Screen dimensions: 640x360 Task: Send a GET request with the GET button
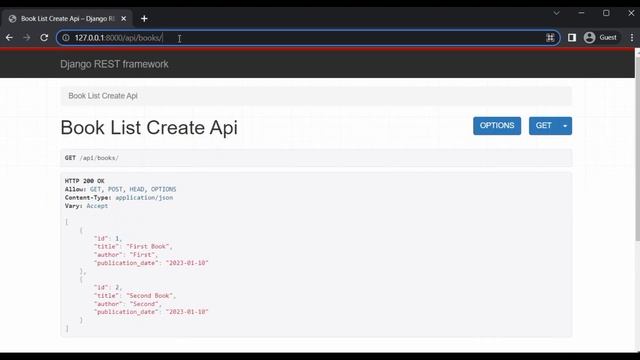point(544,126)
